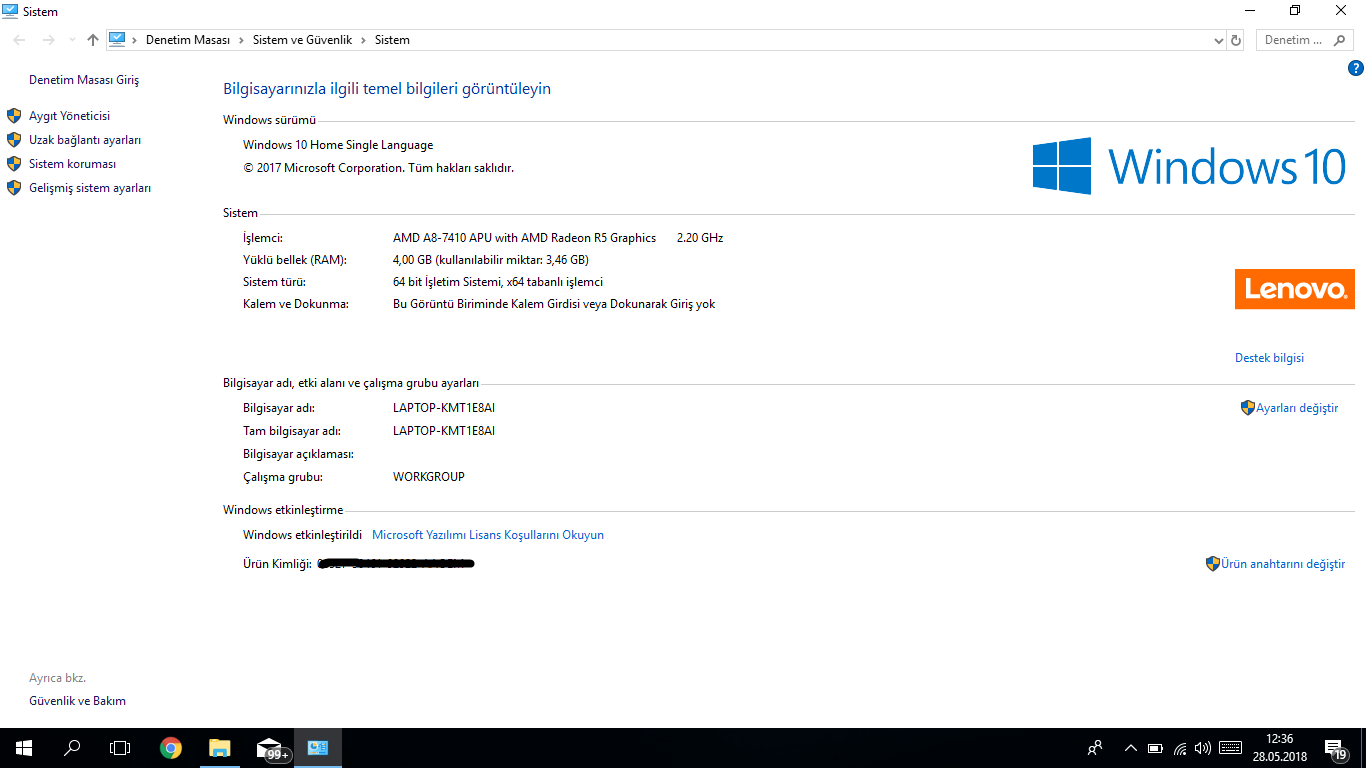Open Aygıt Yöneticisi
Screen dimensions: 1366x768
(69, 116)
